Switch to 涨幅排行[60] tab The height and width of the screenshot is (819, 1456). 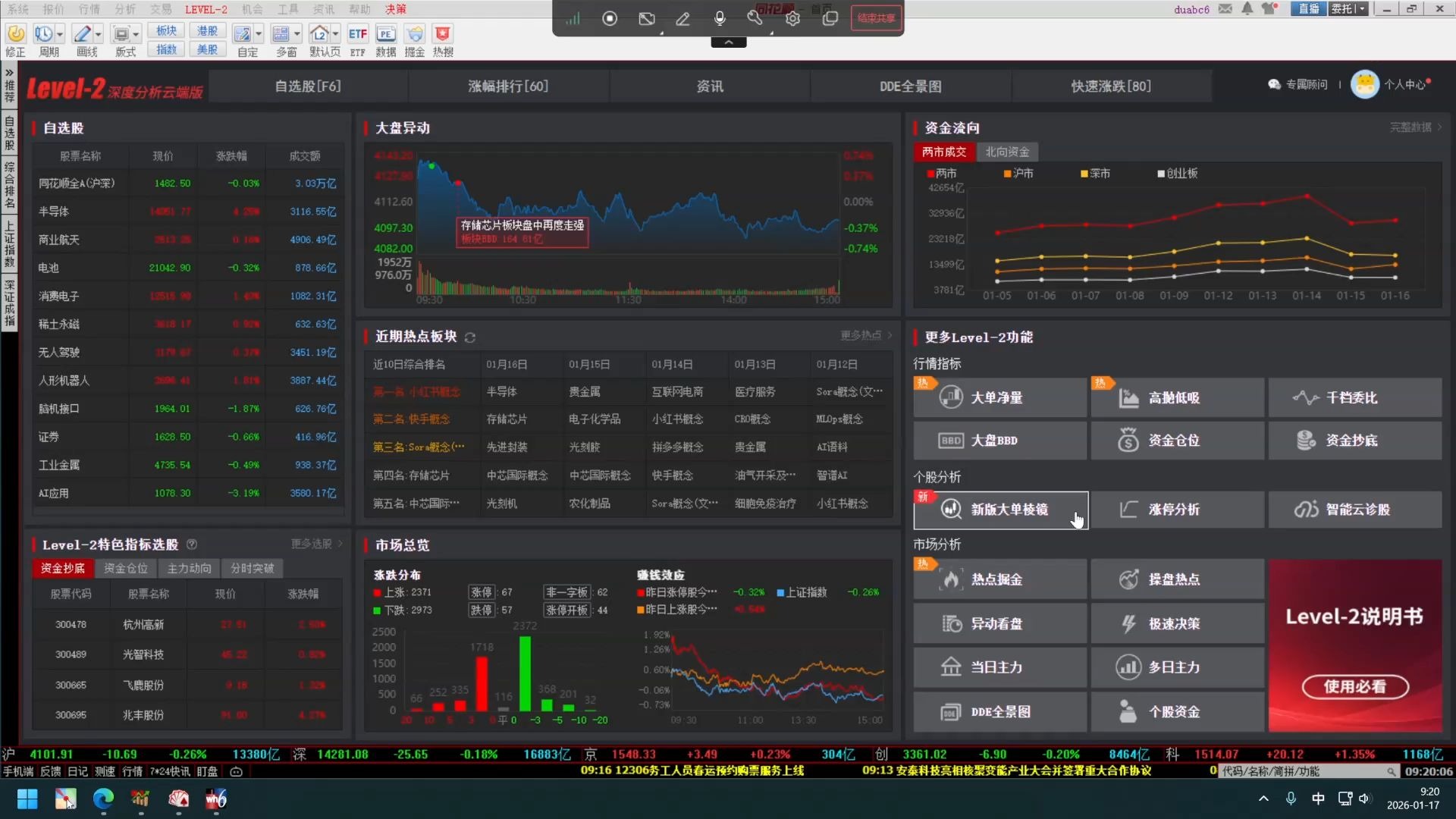[507, 86]
